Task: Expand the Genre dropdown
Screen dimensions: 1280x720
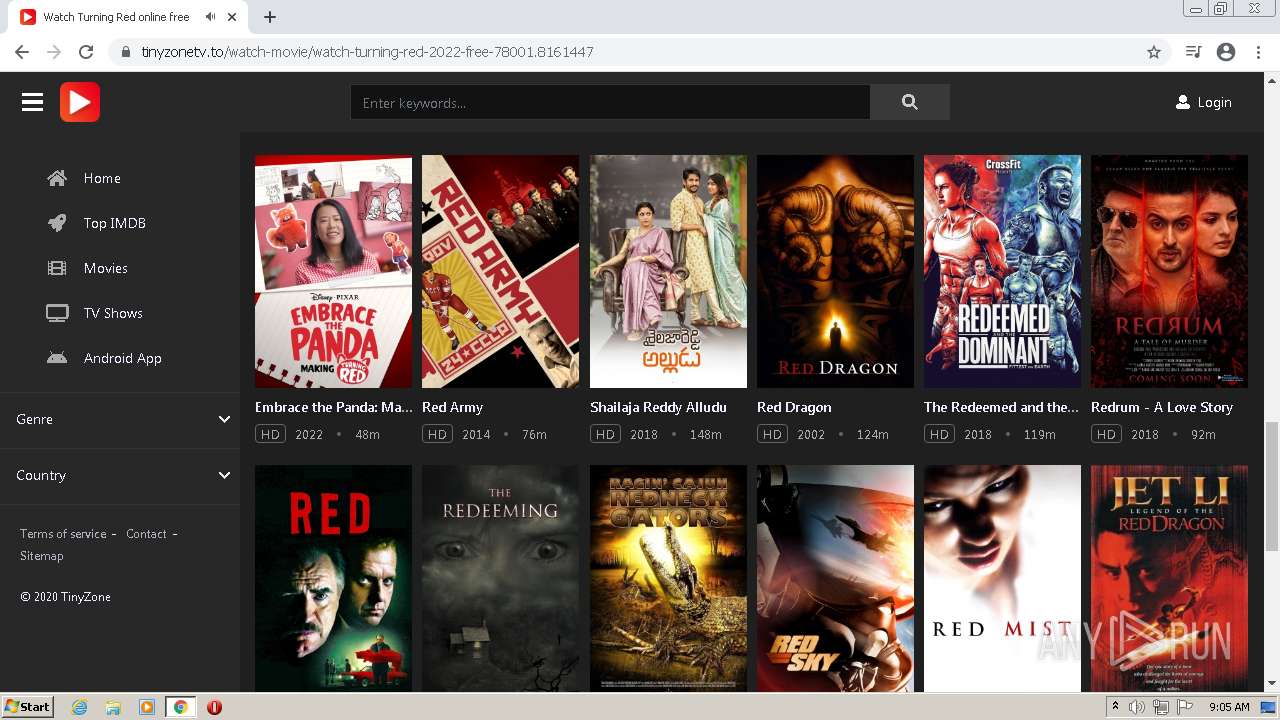Action: point(120,419)
